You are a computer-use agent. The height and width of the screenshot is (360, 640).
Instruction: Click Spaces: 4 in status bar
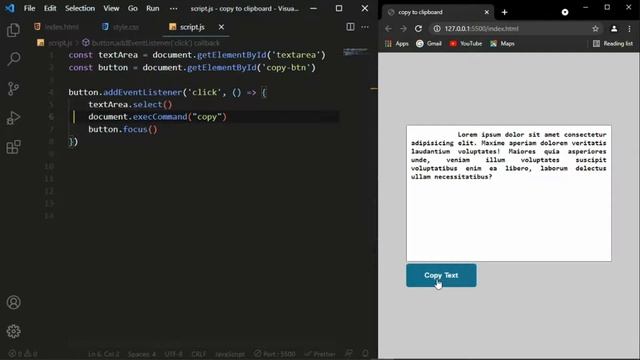[x=142, y=354]
